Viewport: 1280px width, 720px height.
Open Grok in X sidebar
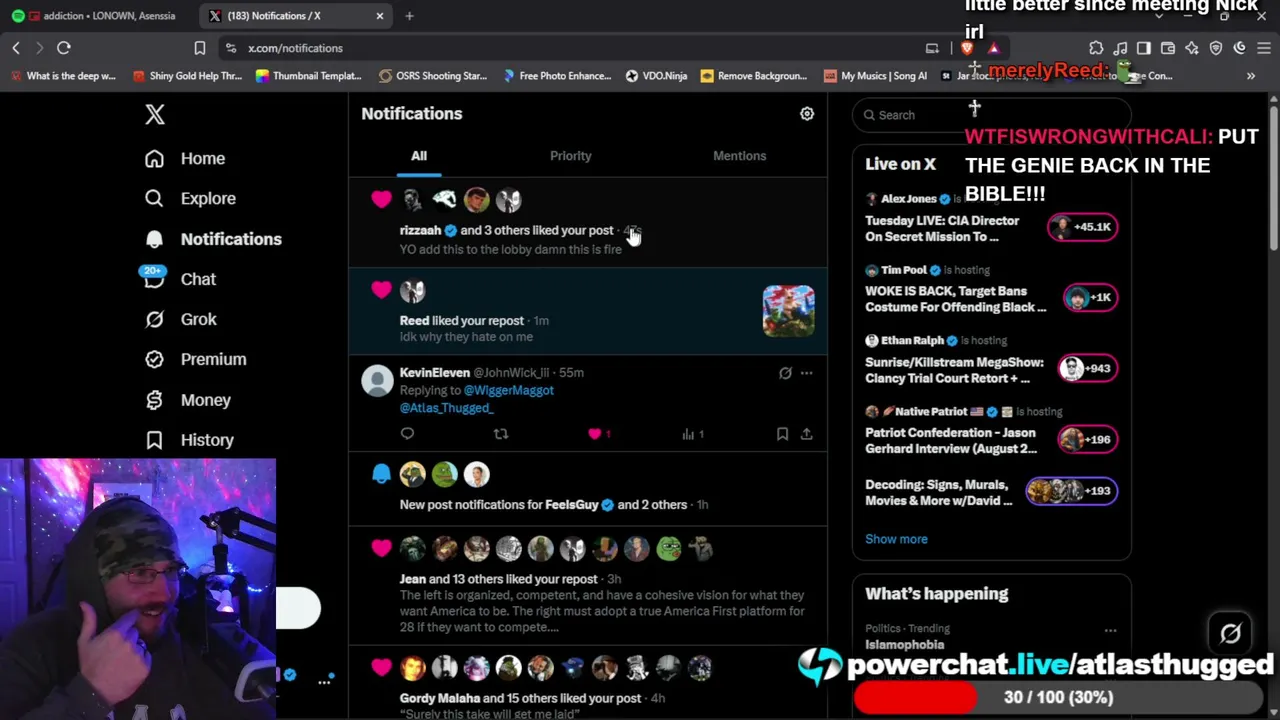[180, 319]
